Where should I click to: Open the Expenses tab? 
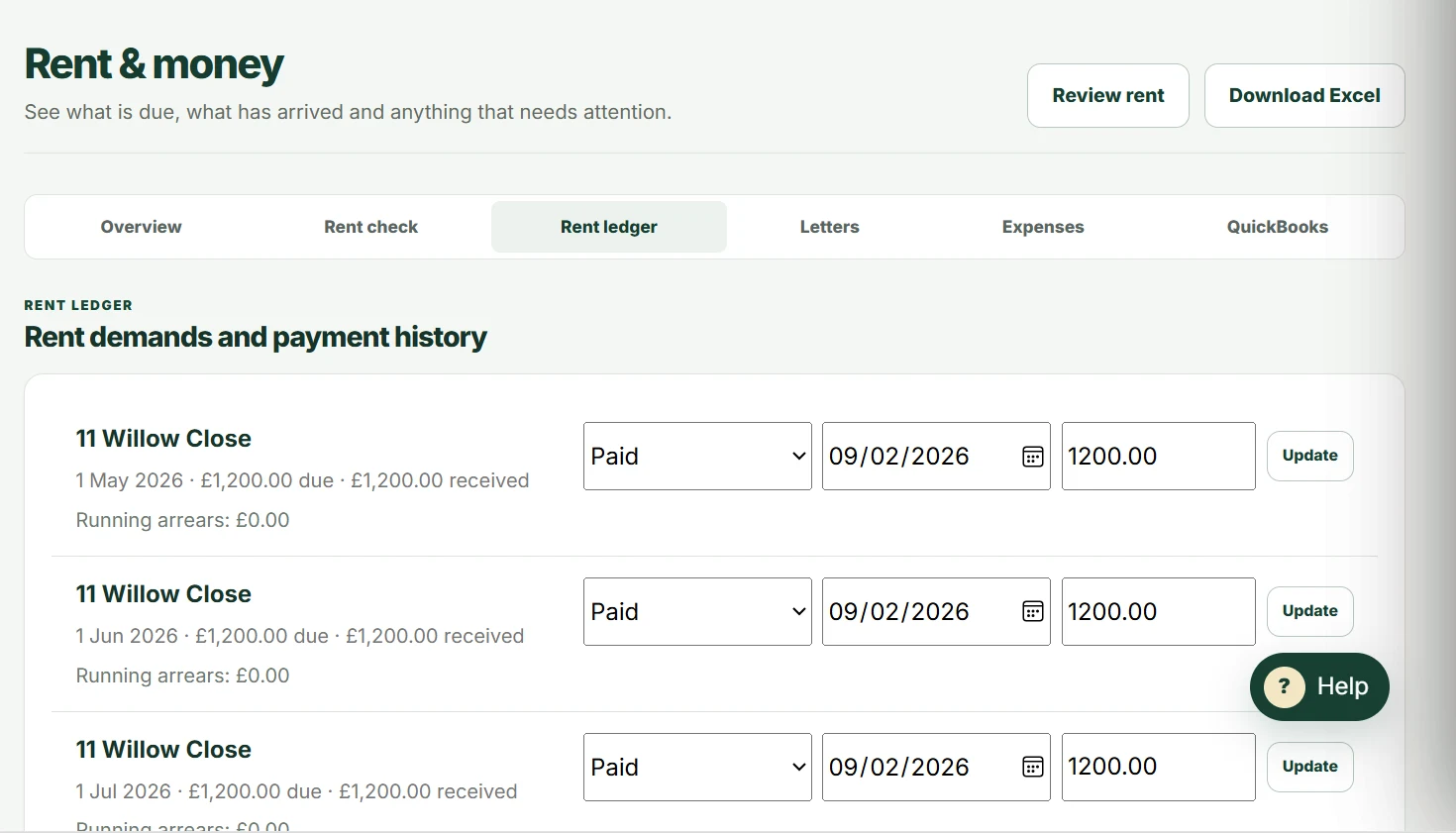(1043, 227)
